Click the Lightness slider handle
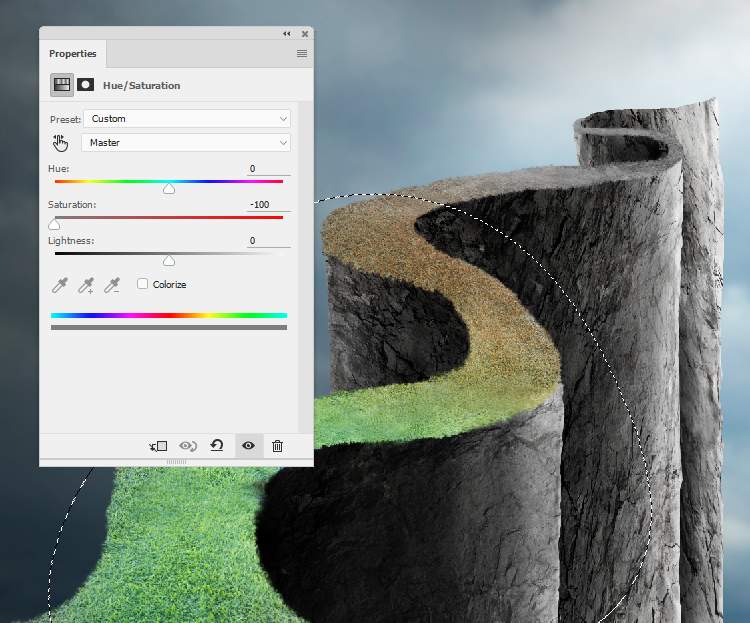Screen dimensions: 750x623 pyautogui.click(x=169, y=261)
